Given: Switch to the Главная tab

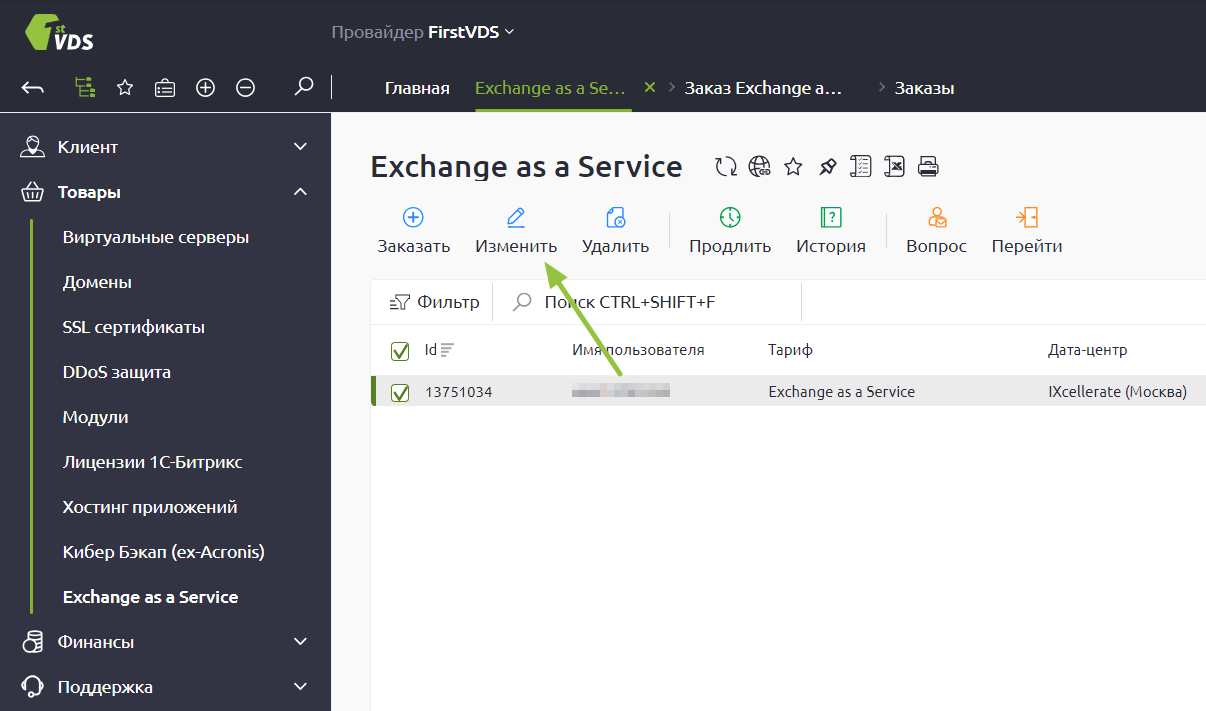Looking at the screenshot, I should (417, 88).
